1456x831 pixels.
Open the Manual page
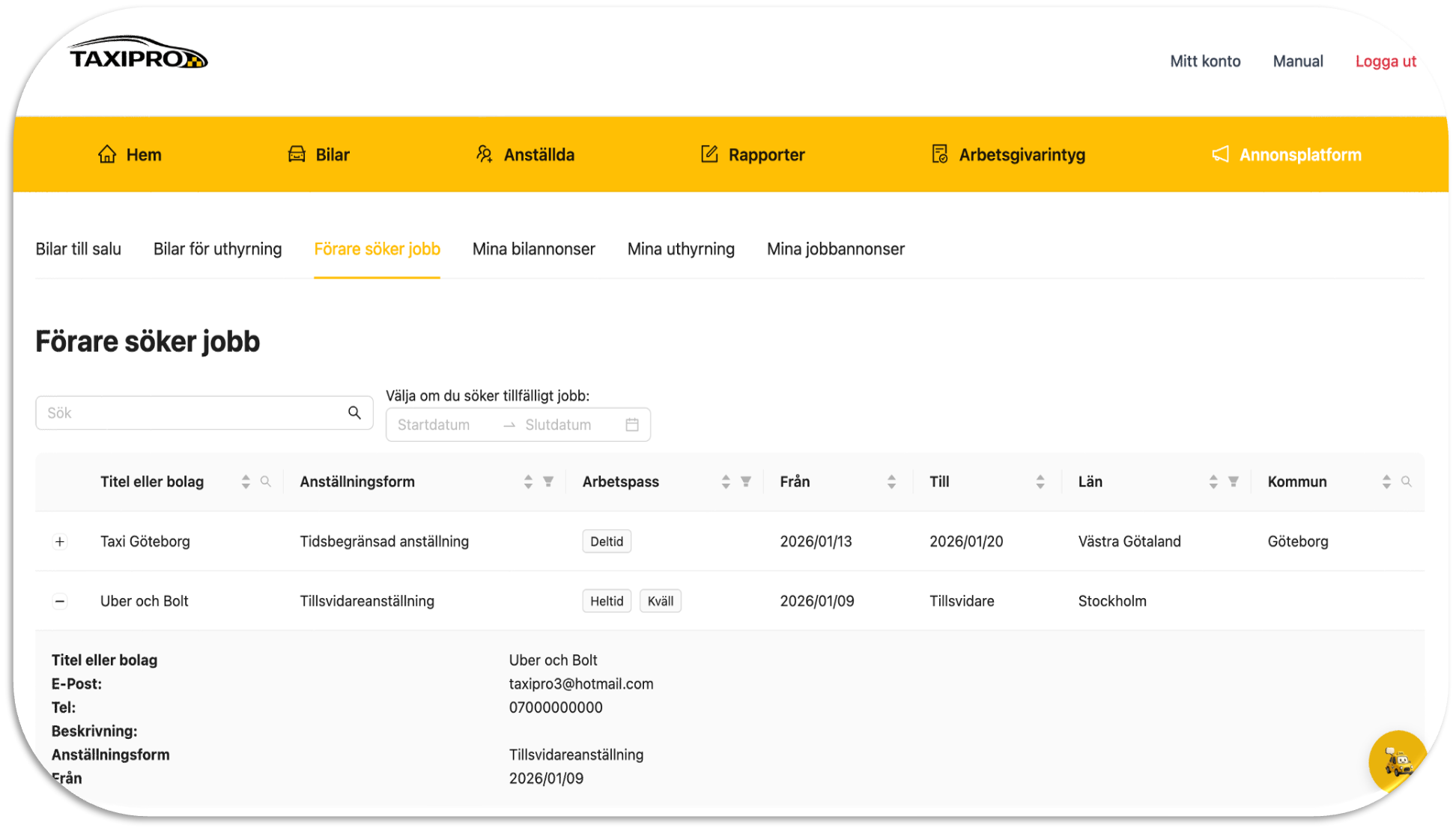pyautogui.click(x=1297, y=61)
